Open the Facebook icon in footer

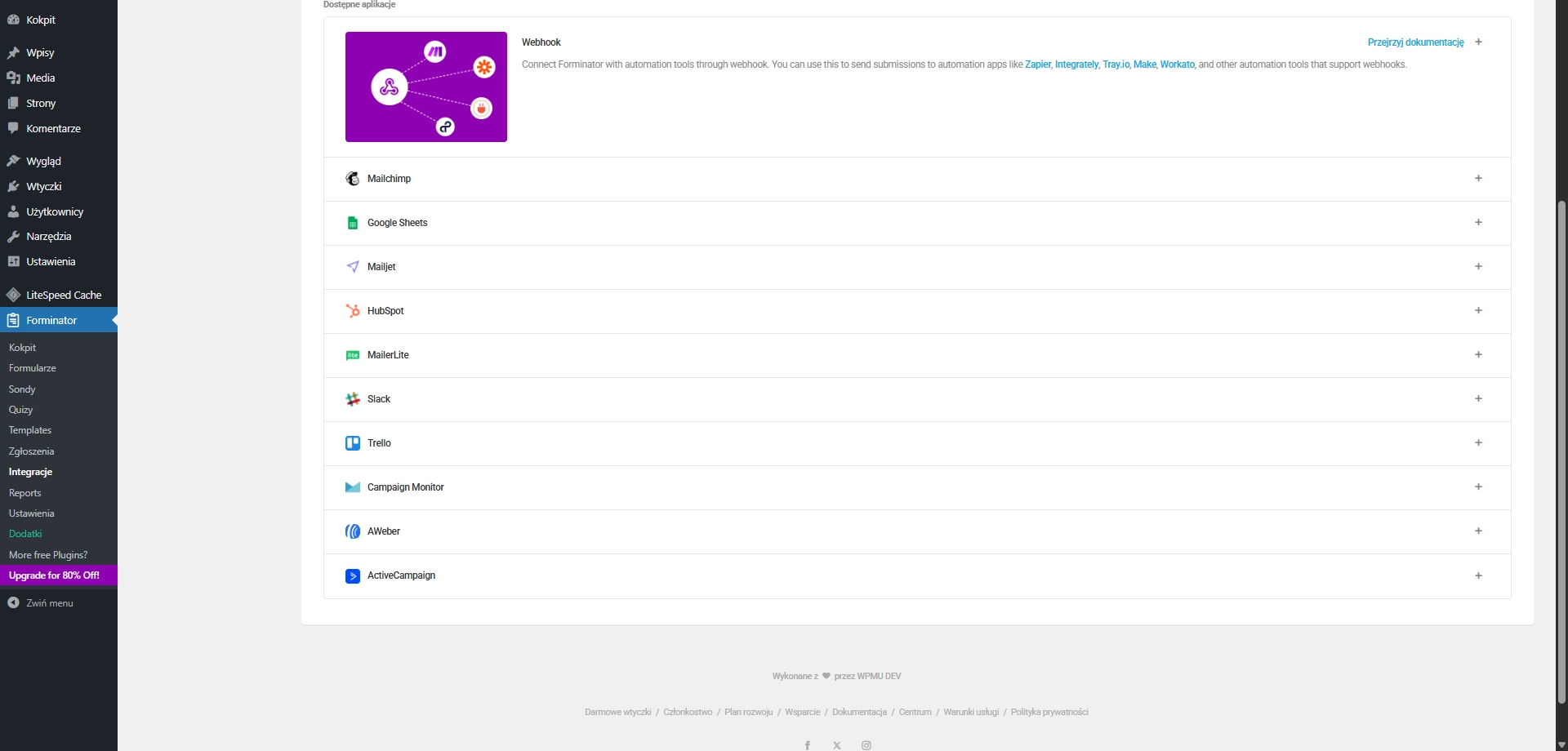808,745
